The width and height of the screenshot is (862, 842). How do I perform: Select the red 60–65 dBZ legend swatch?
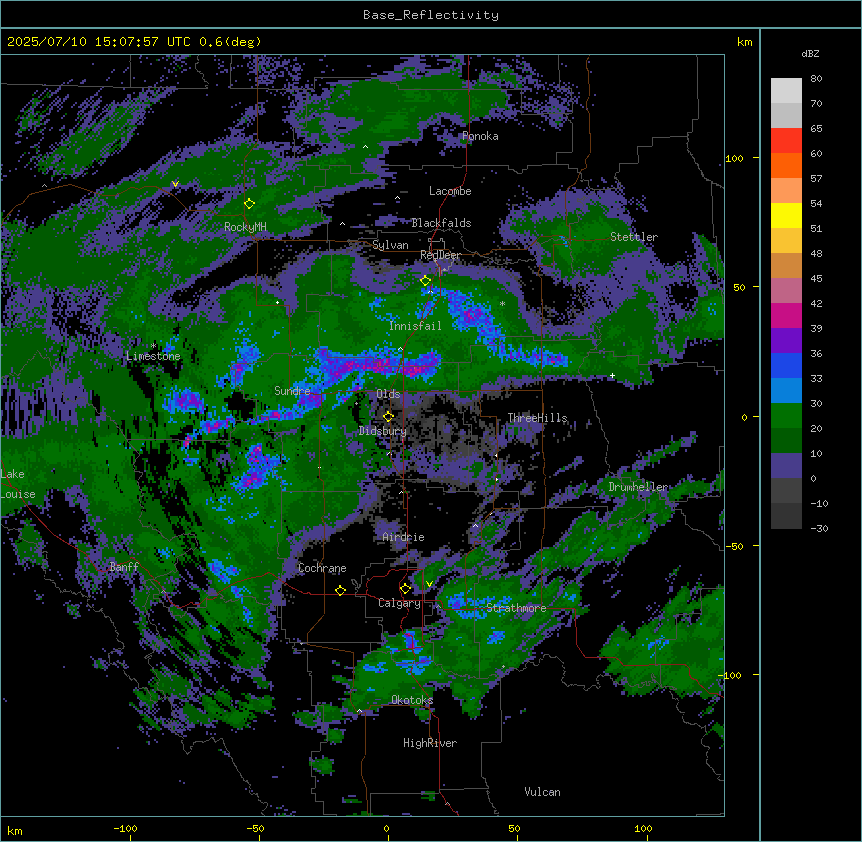coord(786,141)
